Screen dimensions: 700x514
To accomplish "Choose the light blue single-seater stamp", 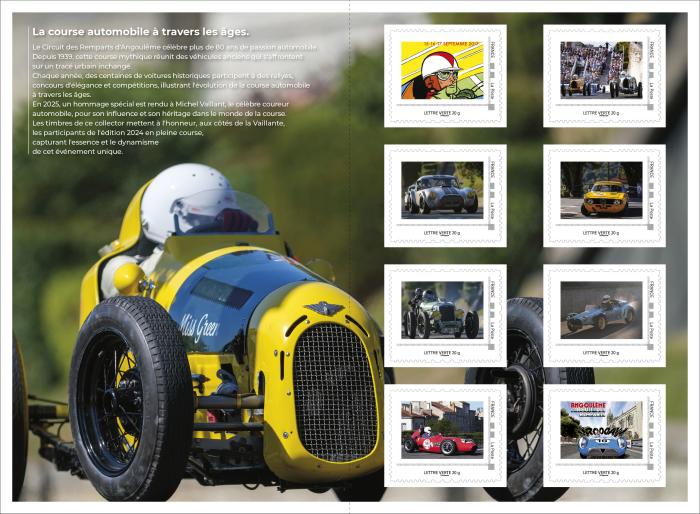I will pos(601,310).
